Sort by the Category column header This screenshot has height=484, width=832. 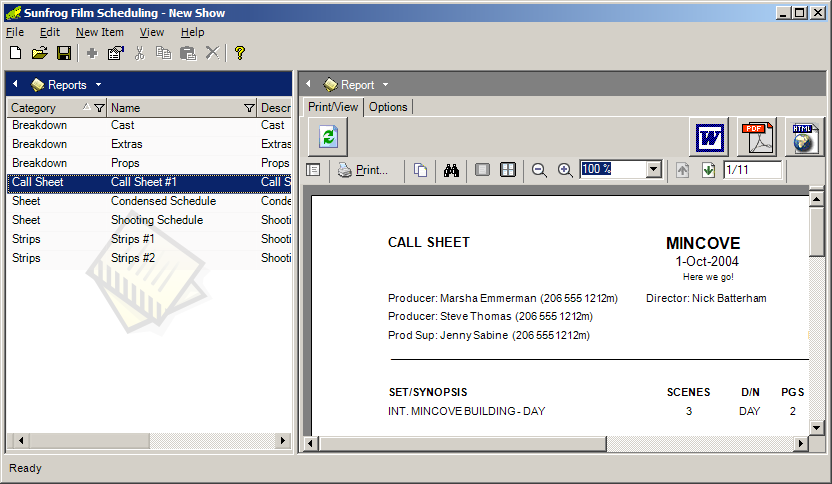(x=57, y=108)
